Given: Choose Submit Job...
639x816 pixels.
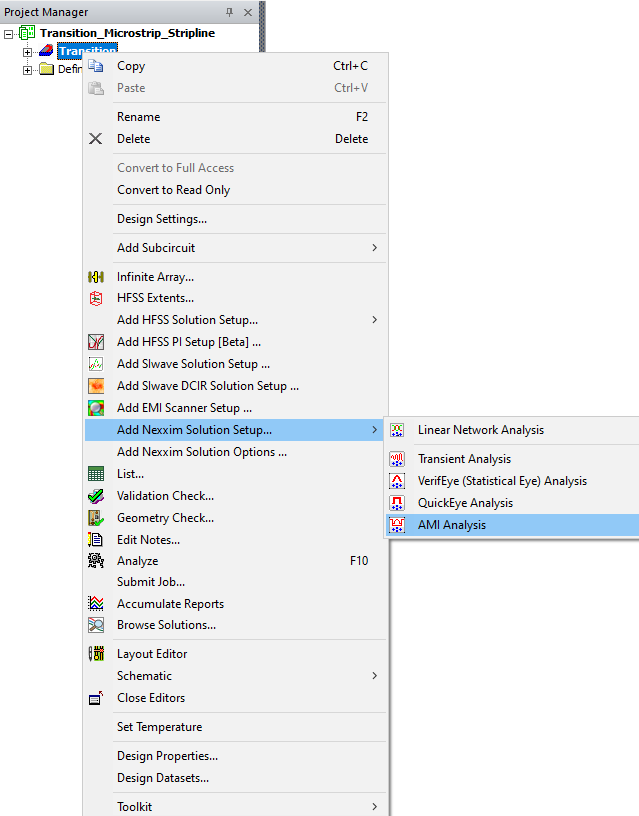Looking at the screenshot, I should pos(235,582).
